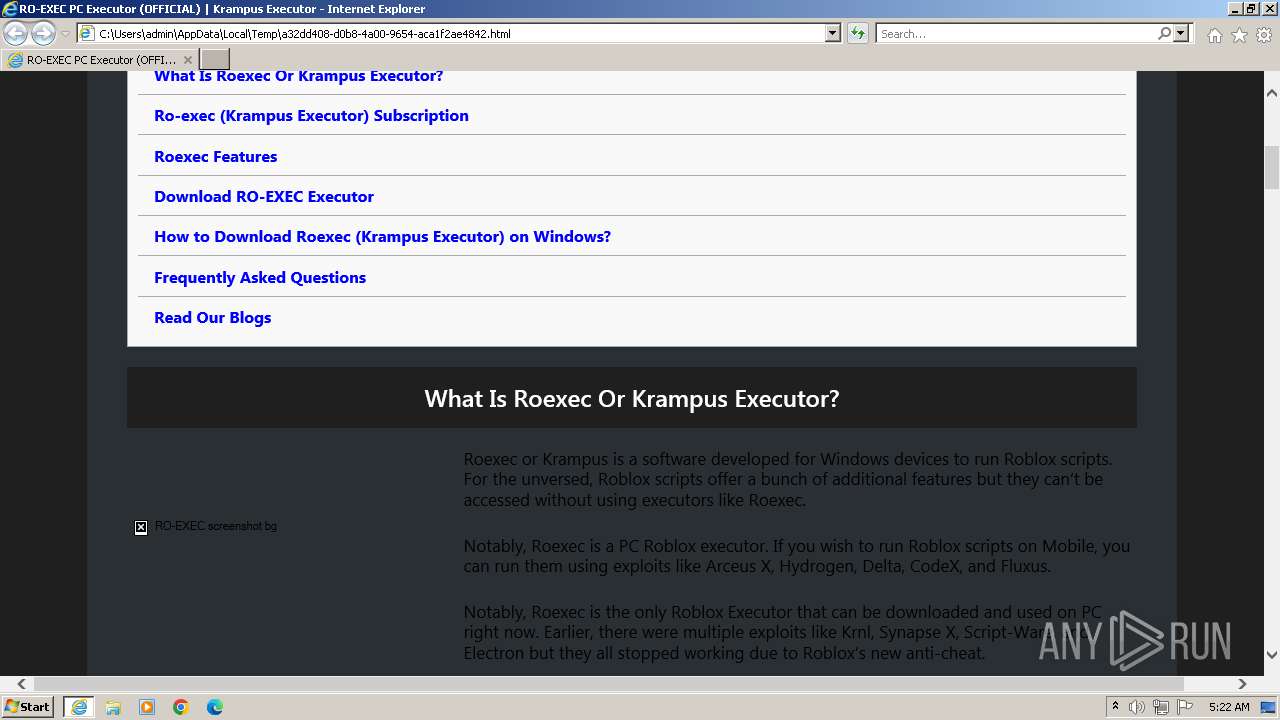Viewport: 1280px width, 720px height.
Task: Click the Search input box
Action: [x=1016, y=33]
